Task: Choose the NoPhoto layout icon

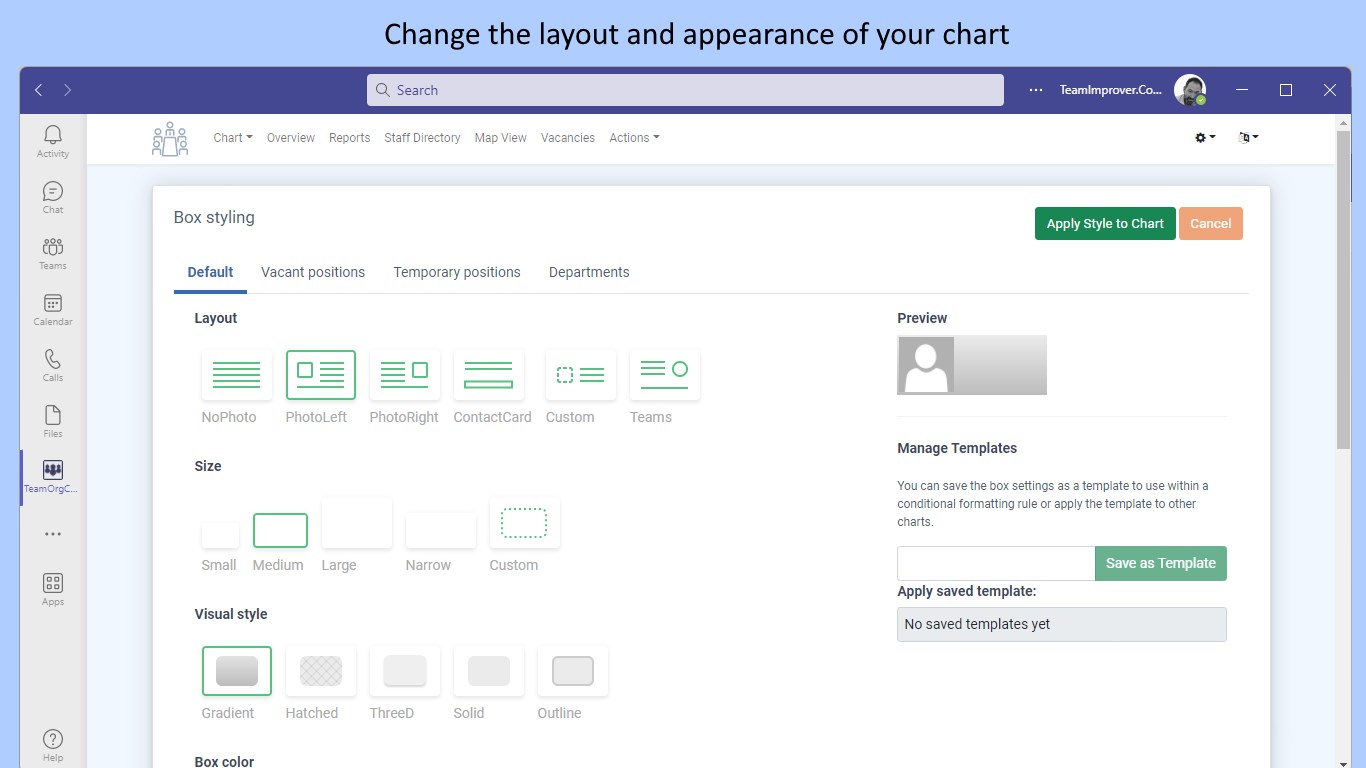Action: pos(237,375)
